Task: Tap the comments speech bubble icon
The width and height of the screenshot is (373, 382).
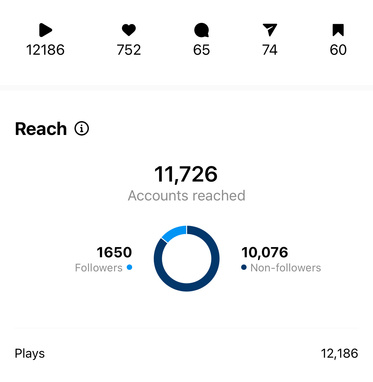Action: pos(201,30)
